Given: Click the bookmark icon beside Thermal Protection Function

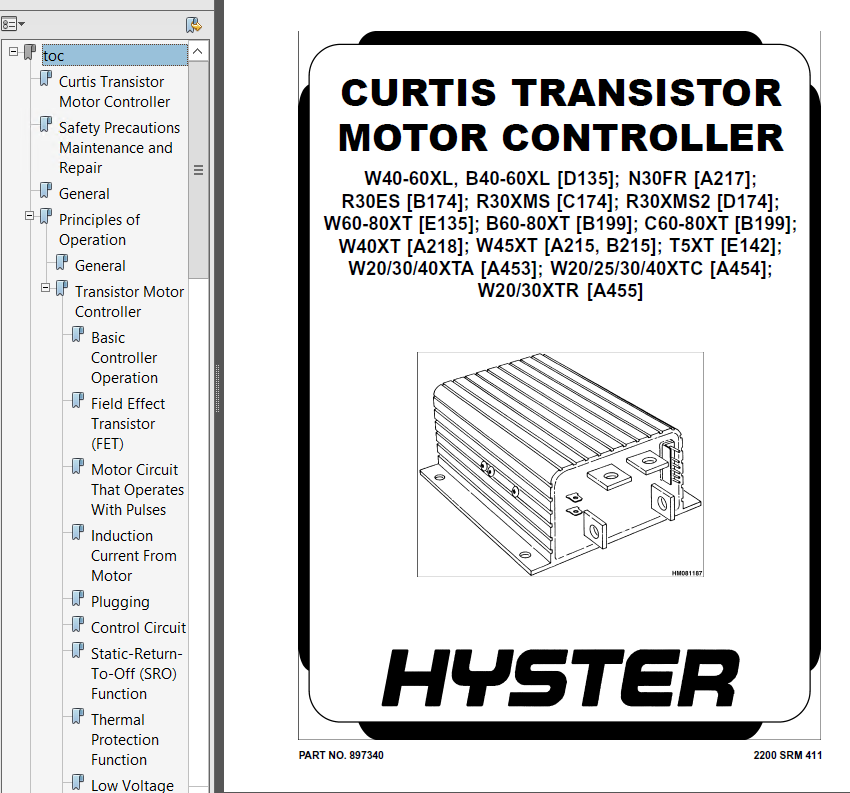Looking at the screenshot, I should (78, 717).
